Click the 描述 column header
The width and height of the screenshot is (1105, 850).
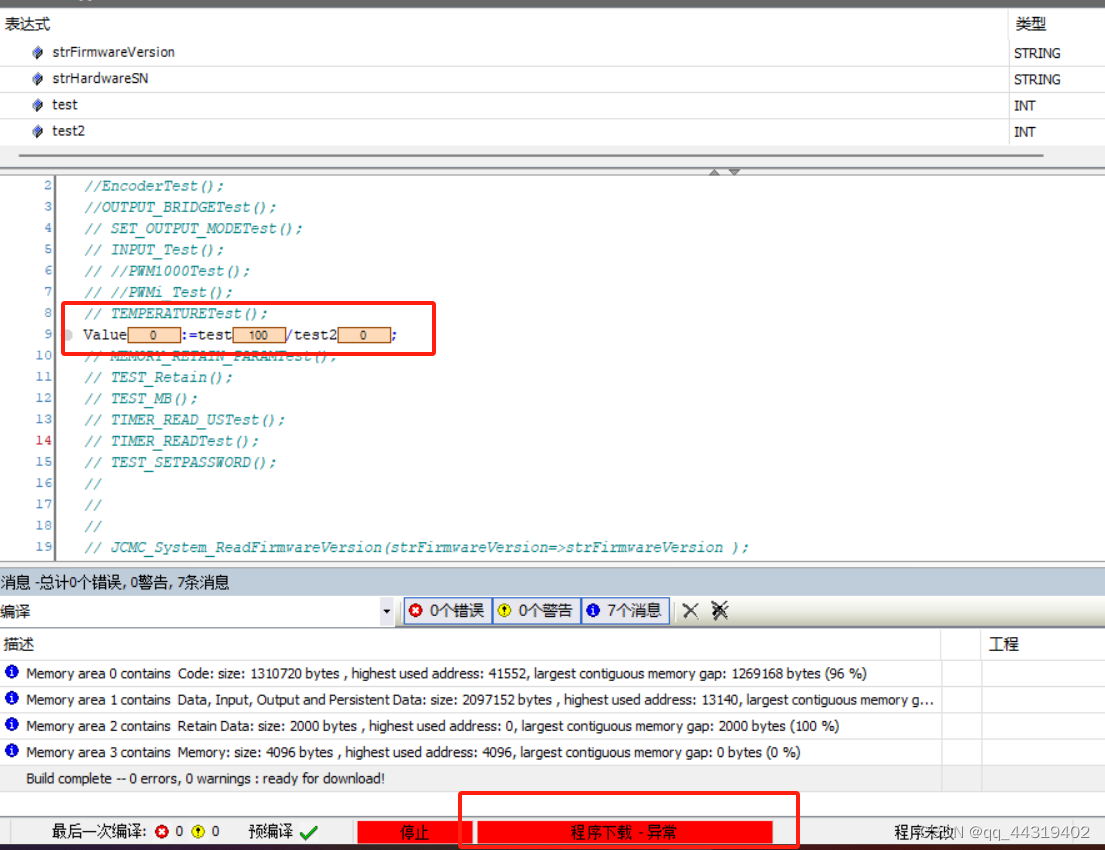tap(18, 643)
